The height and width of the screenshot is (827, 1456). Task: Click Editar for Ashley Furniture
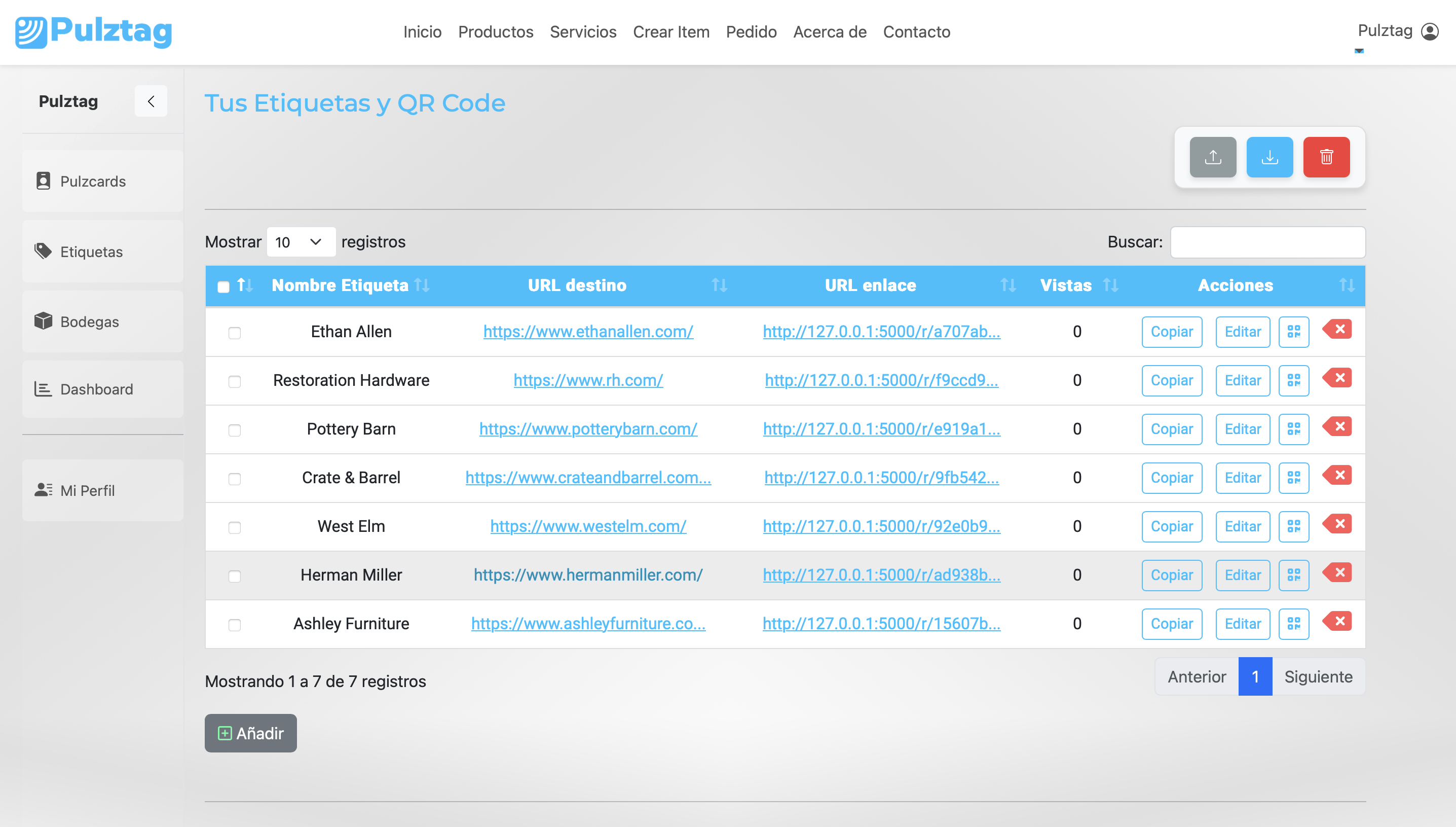[x=1243, y=624]
